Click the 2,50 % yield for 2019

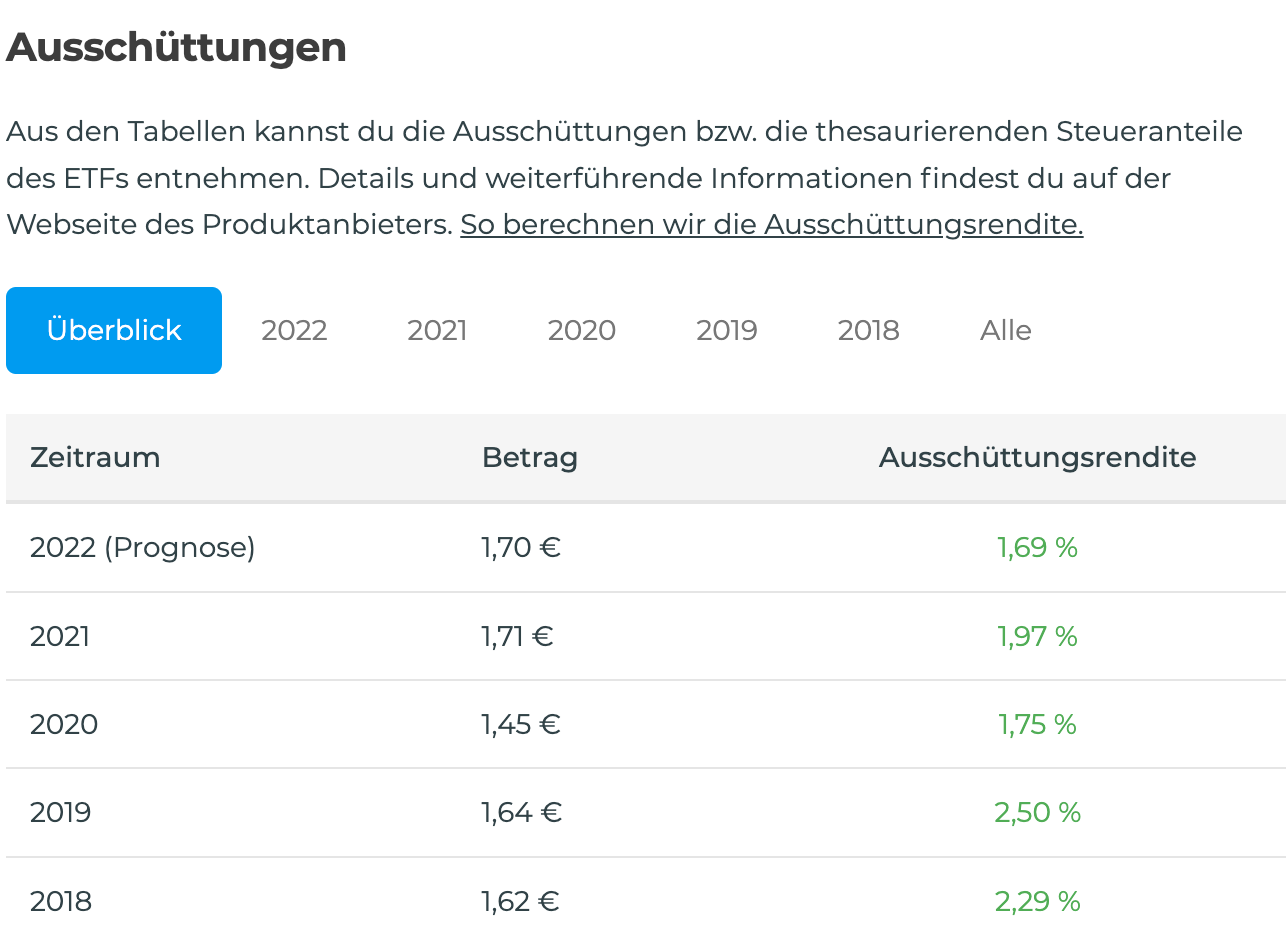(x=1037, y=812)
